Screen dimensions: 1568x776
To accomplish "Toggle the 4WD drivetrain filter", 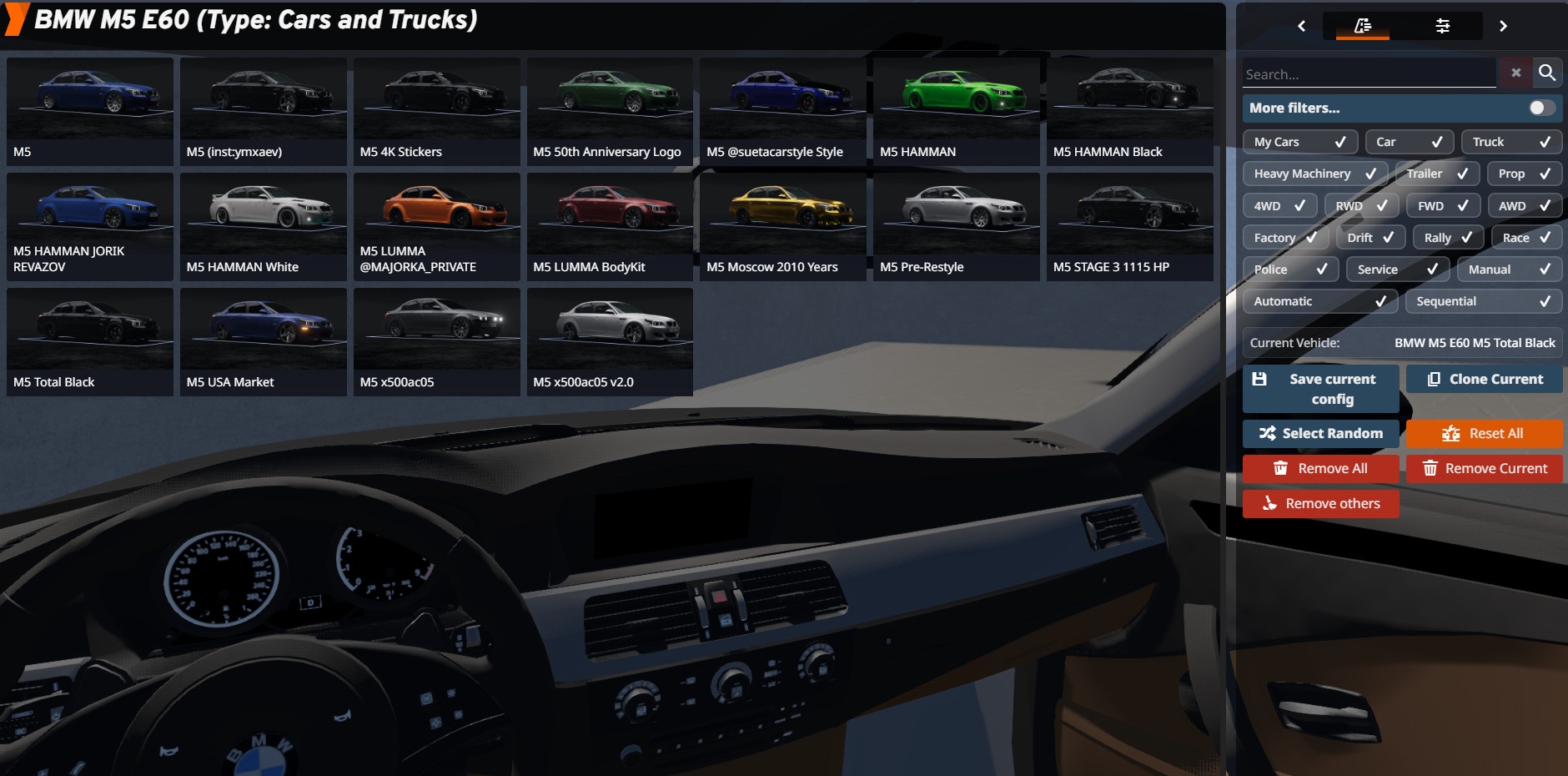I will [1279, 205].
